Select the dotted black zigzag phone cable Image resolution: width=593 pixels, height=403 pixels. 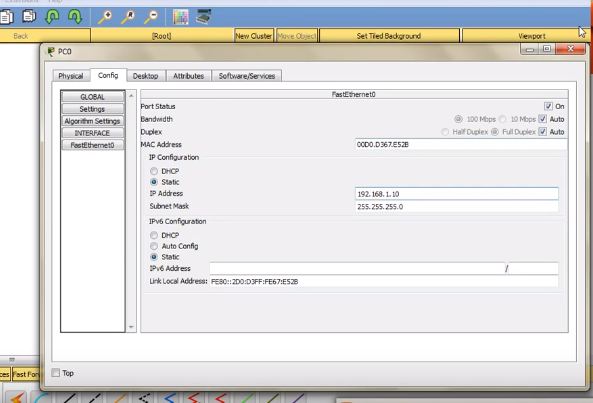click(144, 398)
